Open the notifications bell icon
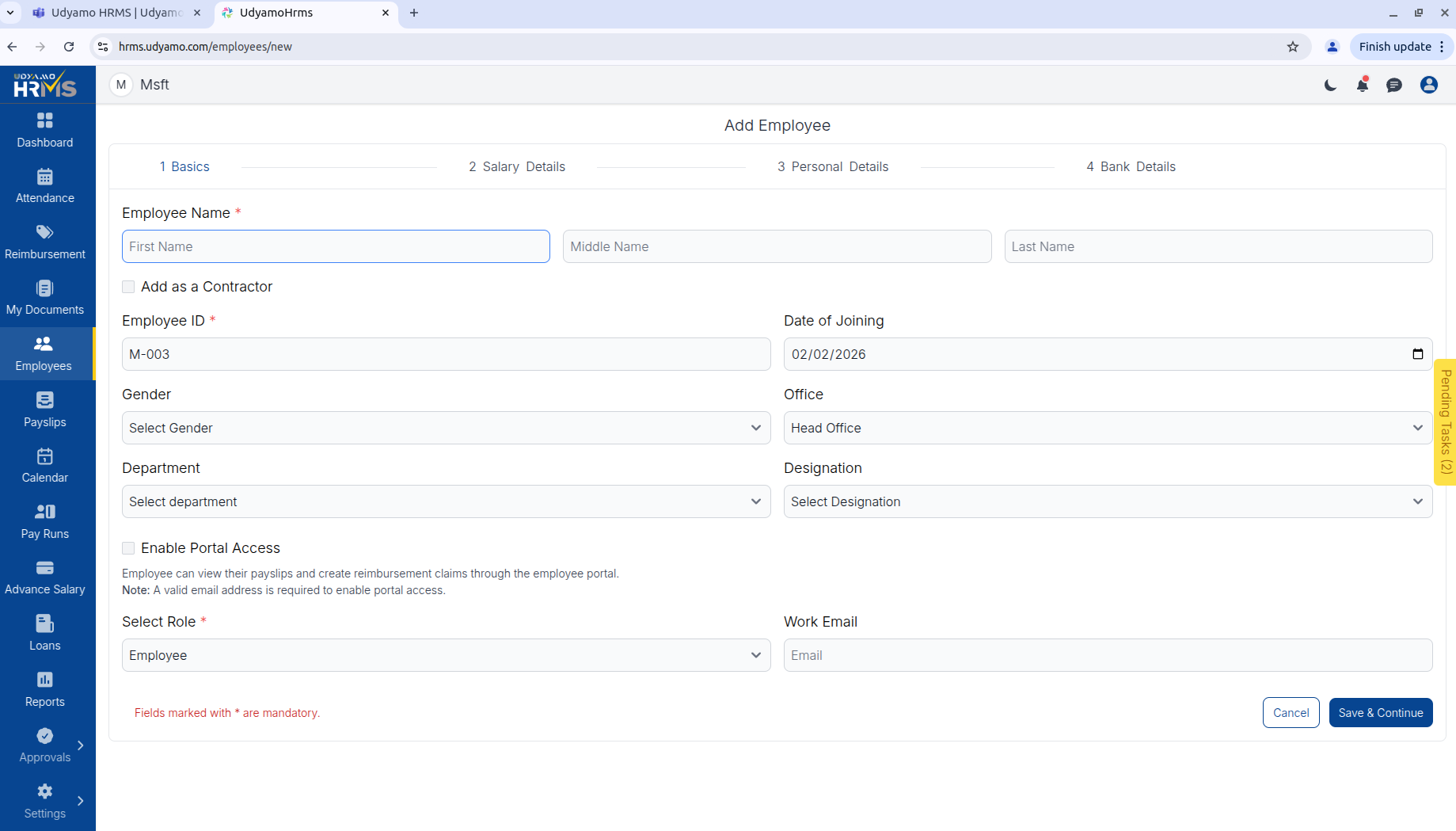1456x831 pixels. click(1363, 85)
